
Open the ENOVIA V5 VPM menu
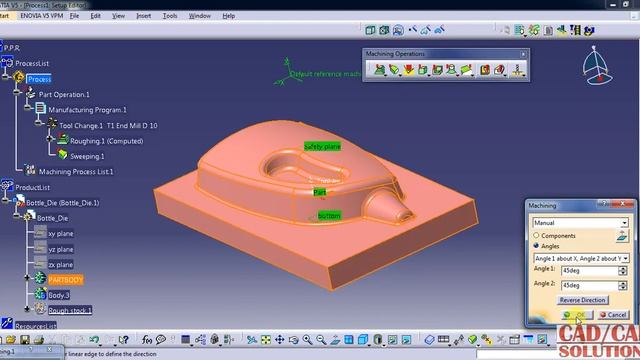[42, 16]
